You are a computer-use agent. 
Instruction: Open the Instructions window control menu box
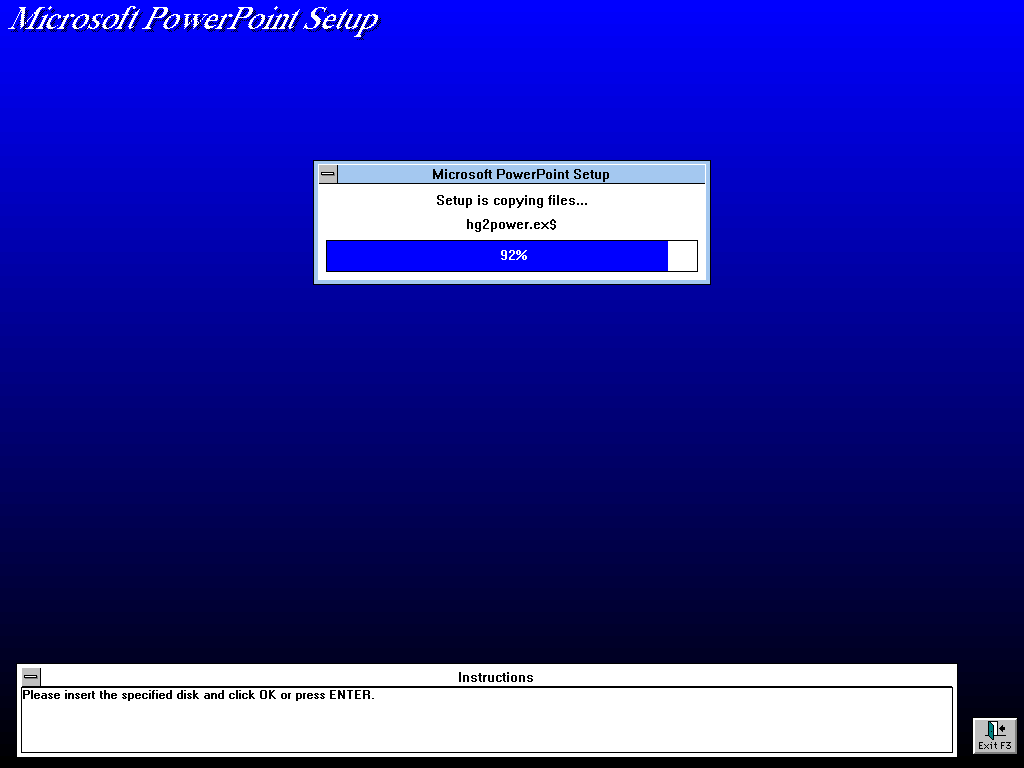tap(31, 677)
